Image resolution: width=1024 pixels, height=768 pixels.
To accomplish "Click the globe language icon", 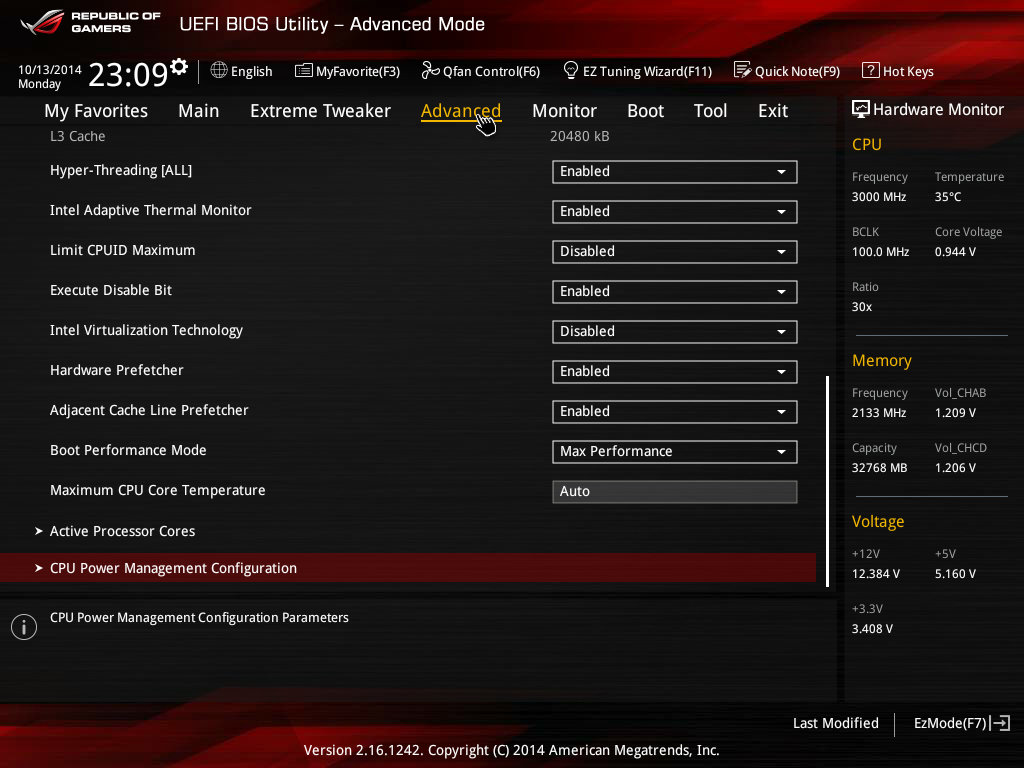I will 219,71.
